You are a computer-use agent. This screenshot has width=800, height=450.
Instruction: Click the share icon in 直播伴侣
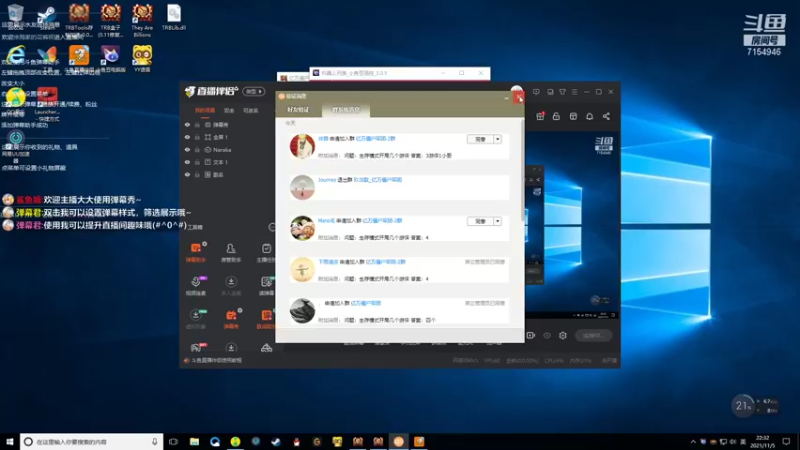pyautogui.click(x=606, y=116)
